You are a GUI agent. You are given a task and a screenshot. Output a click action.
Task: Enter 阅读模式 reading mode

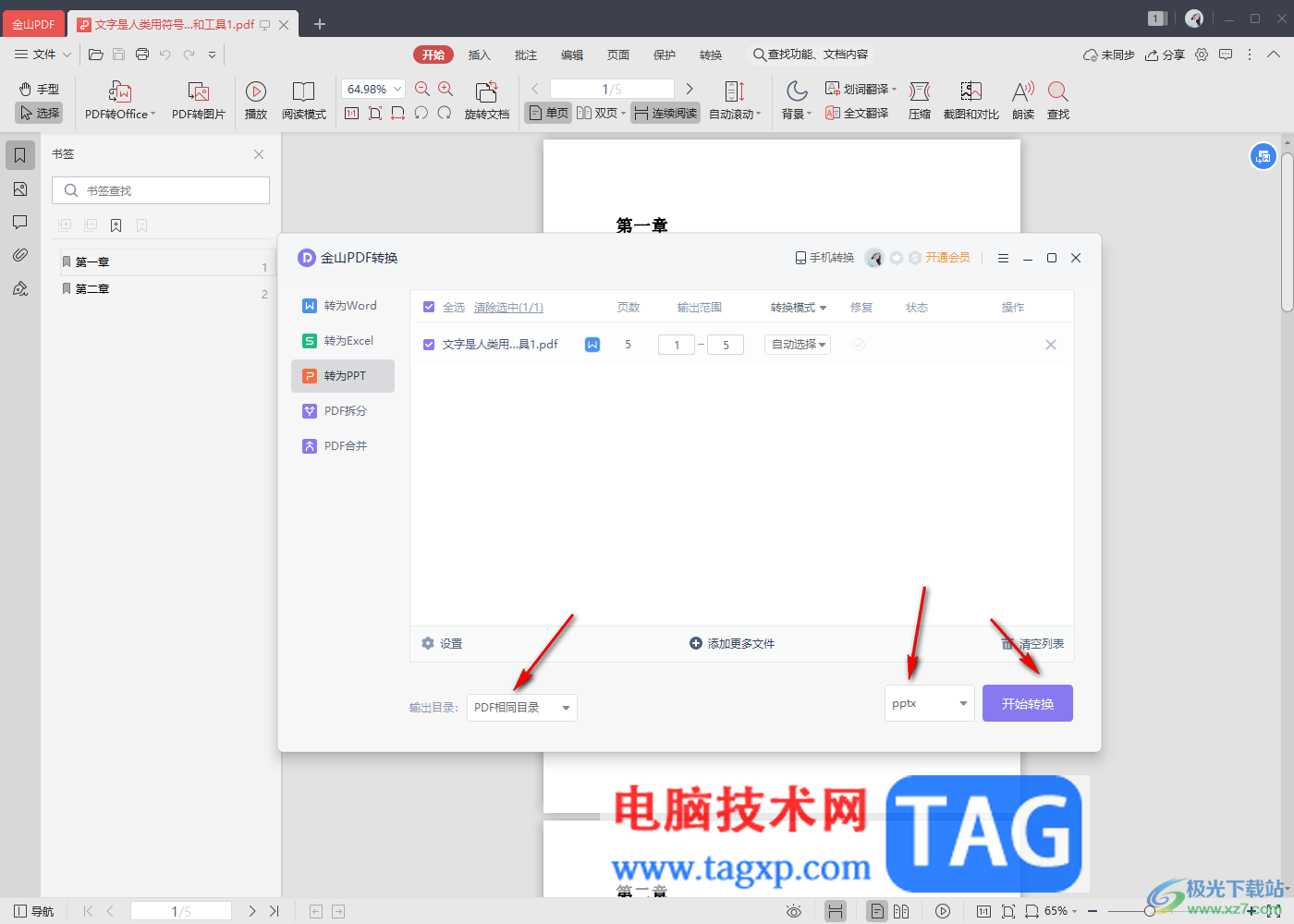tap(304, 100)
